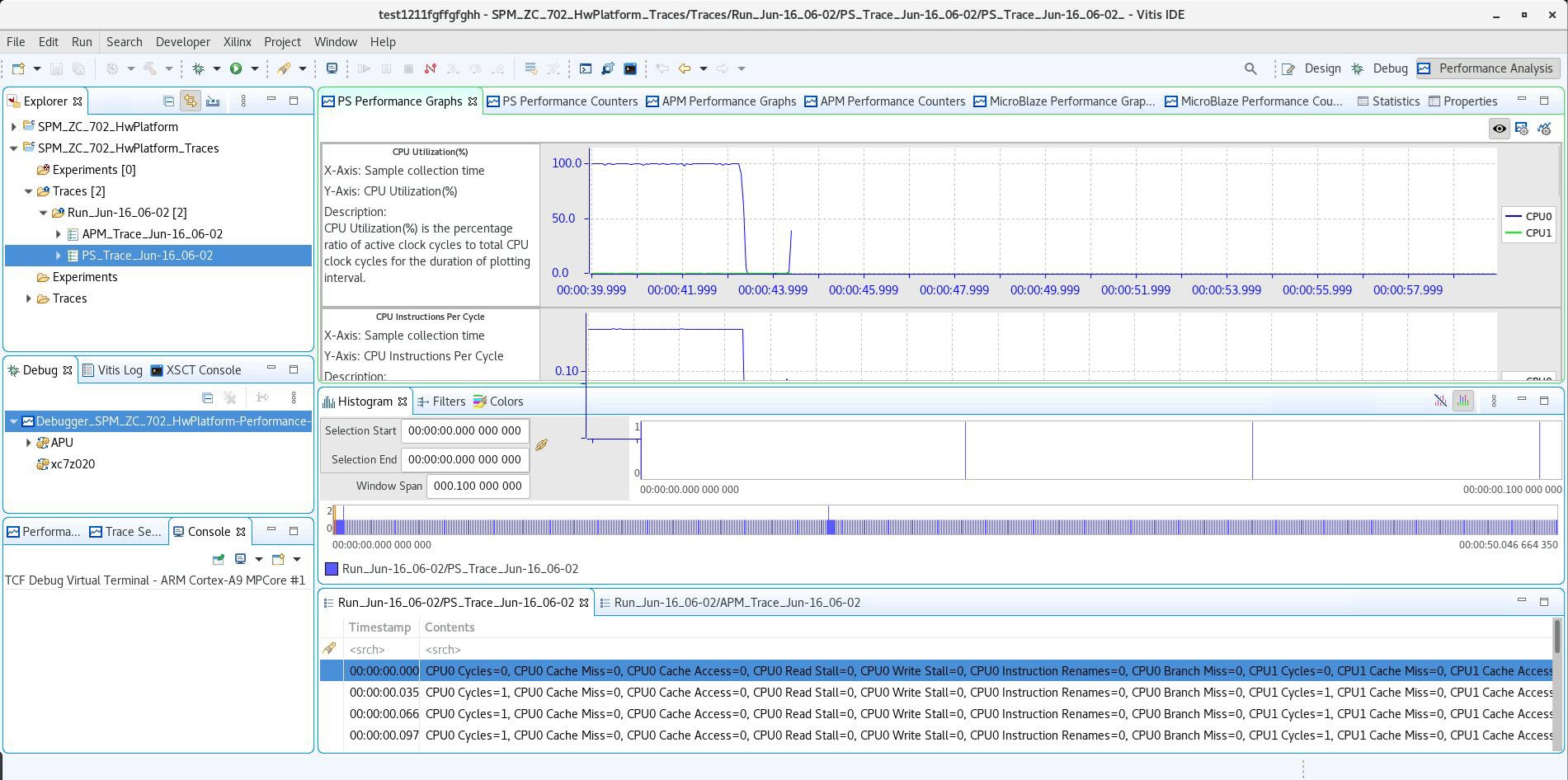Open chart series settings gear icon
This screenshot has height=780, width=1568.
click(x=1544, y=129)
